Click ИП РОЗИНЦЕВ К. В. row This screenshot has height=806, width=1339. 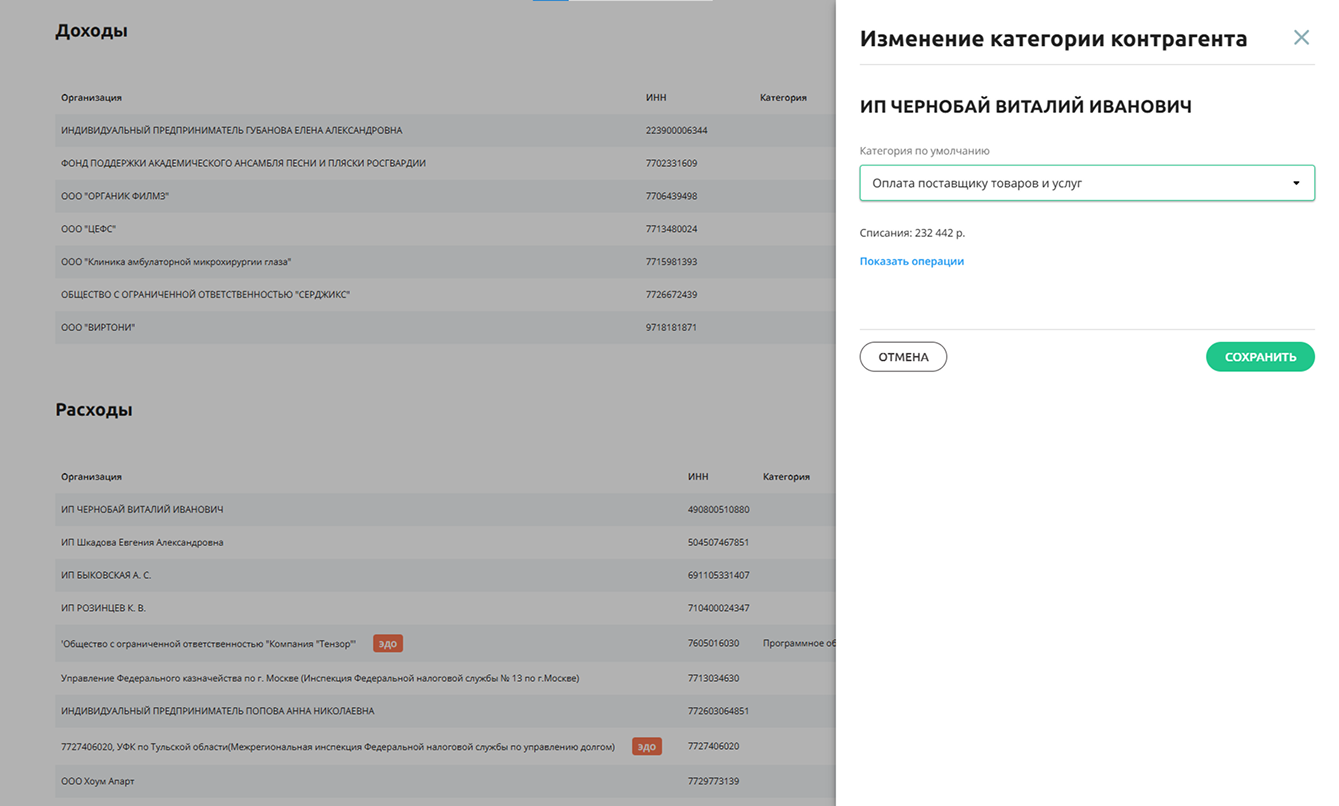click(x=445, y=608)
